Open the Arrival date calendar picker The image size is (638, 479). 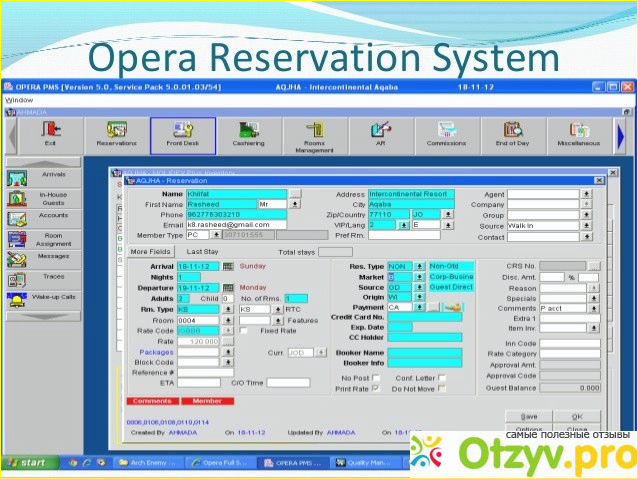point(227,267)
